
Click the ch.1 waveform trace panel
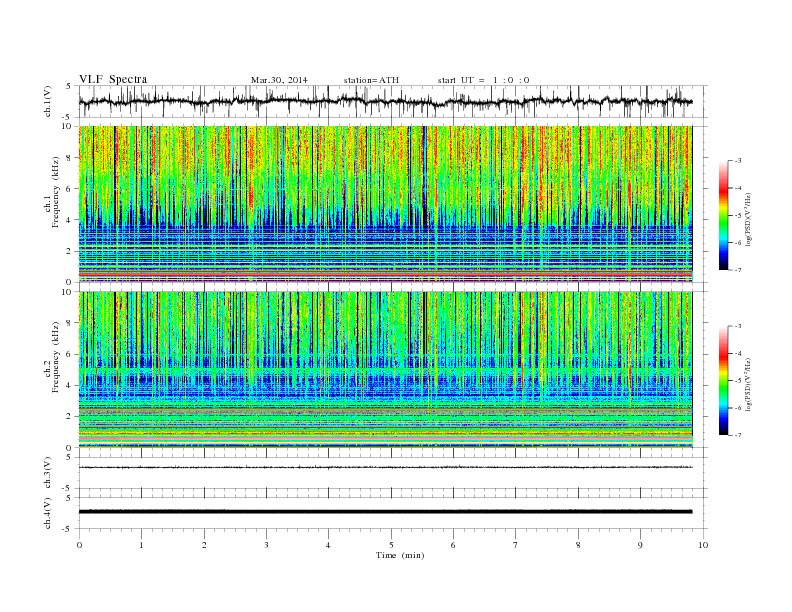point(393,101)
